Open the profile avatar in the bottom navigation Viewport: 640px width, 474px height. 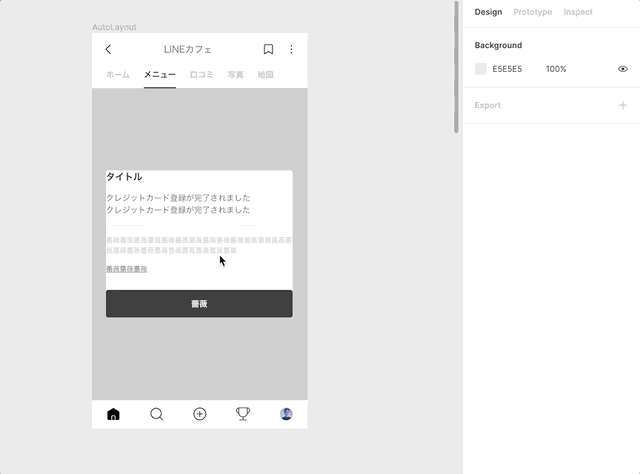coord(286,414)
